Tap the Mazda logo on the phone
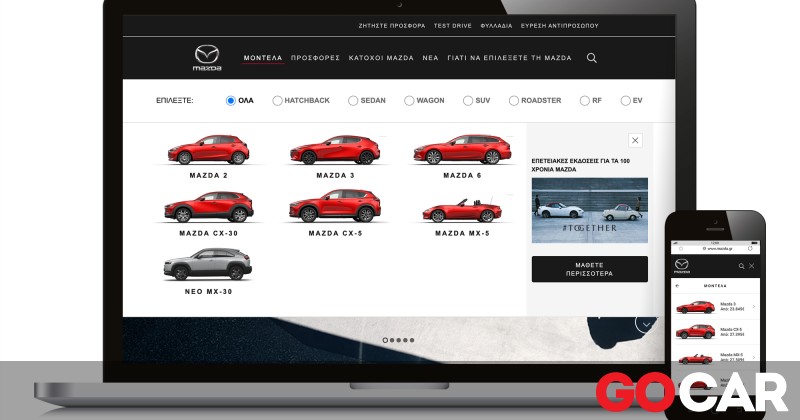The height and width of the screenshot is (420, 800). click(x=682, y=266)
